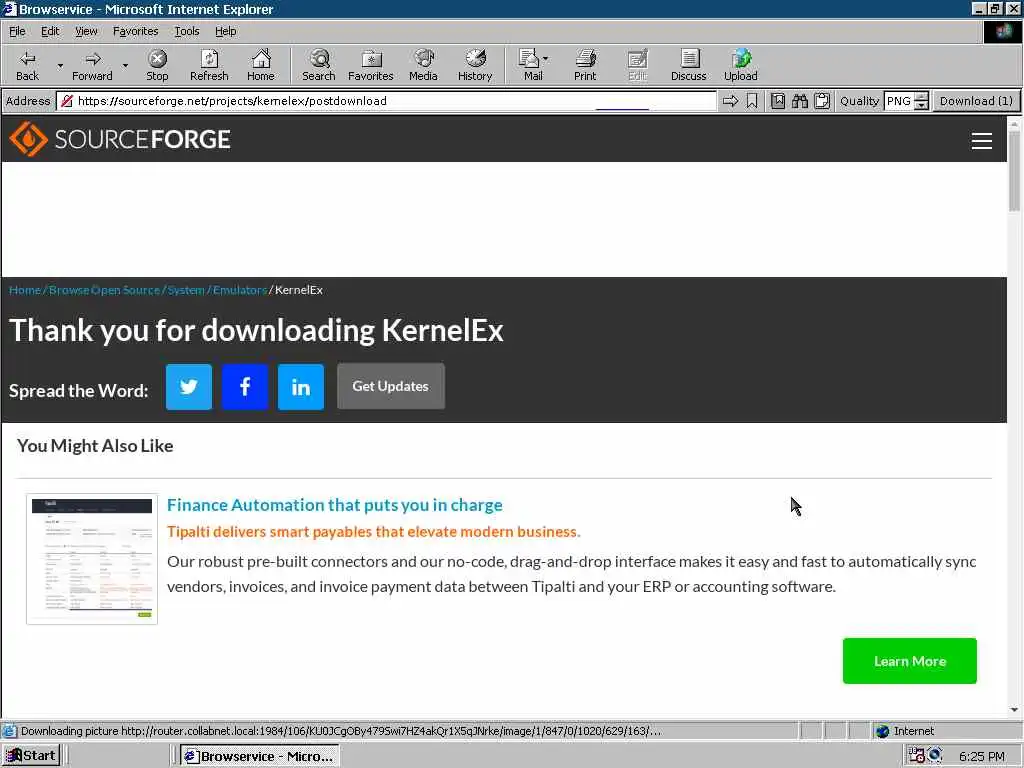Expand the Mail button dropdown arrow

click(546, 59)
